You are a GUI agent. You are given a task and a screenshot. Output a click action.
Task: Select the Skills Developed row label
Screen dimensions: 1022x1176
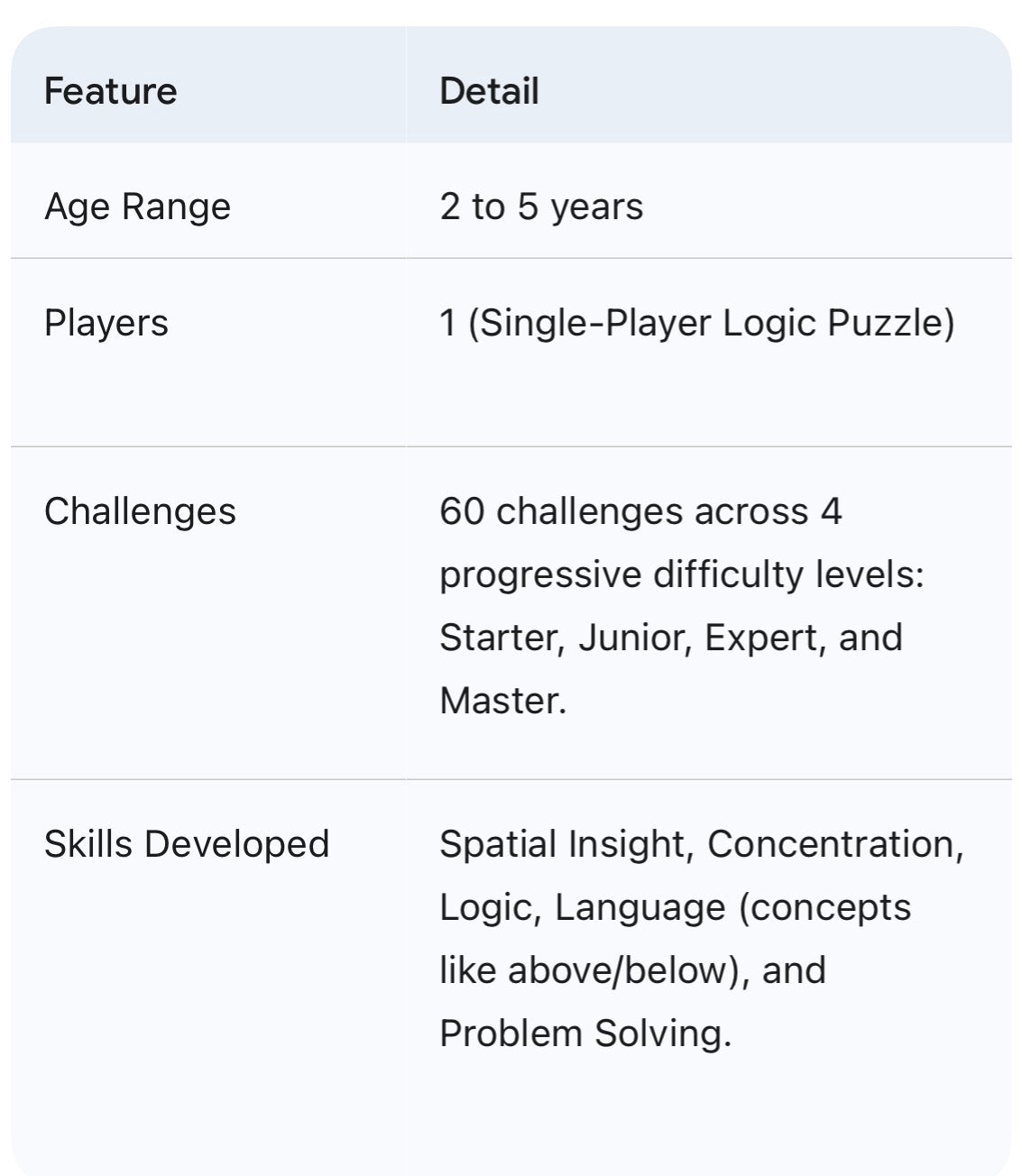tap(187, 844)
